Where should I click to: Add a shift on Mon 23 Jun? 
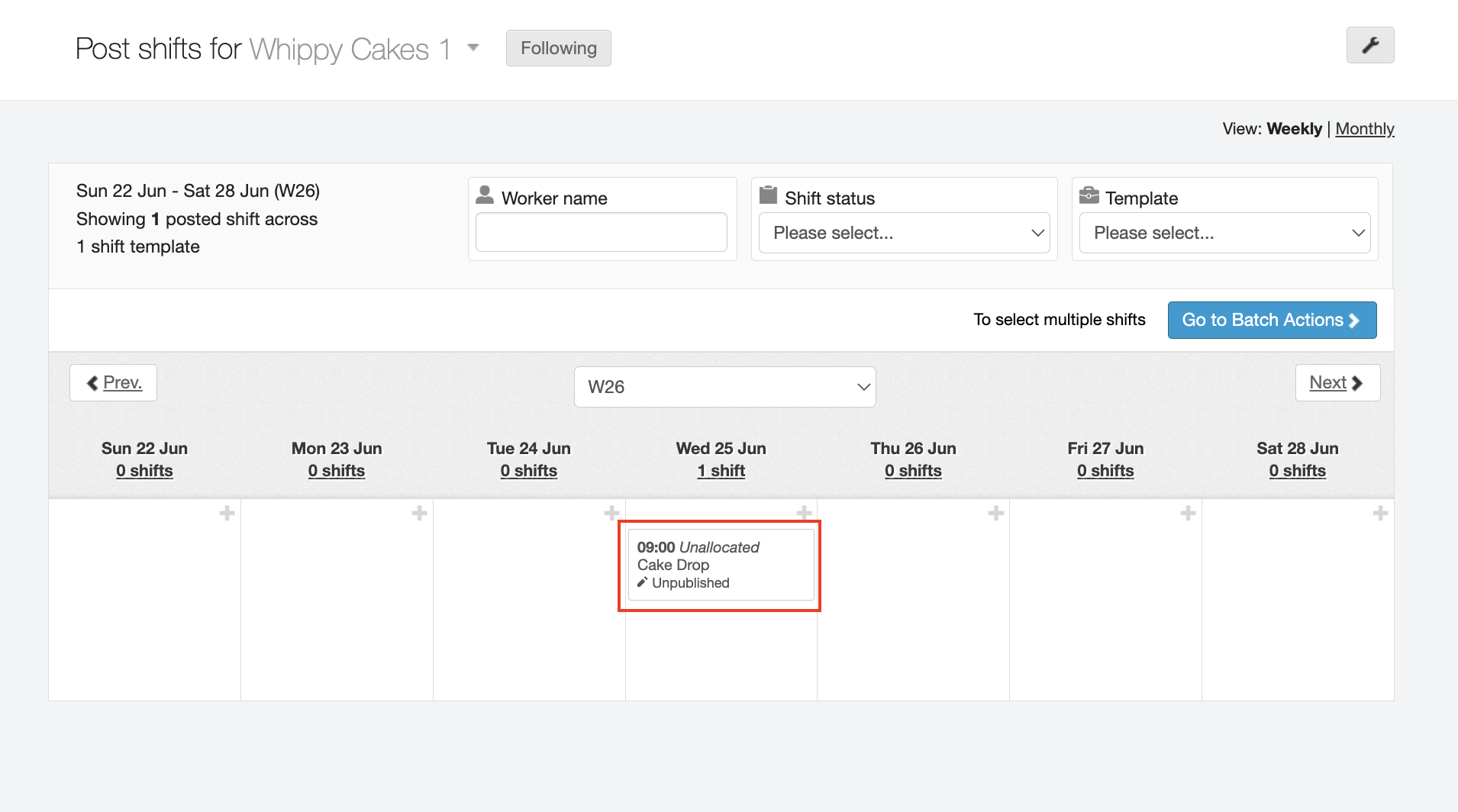(419, 514)
